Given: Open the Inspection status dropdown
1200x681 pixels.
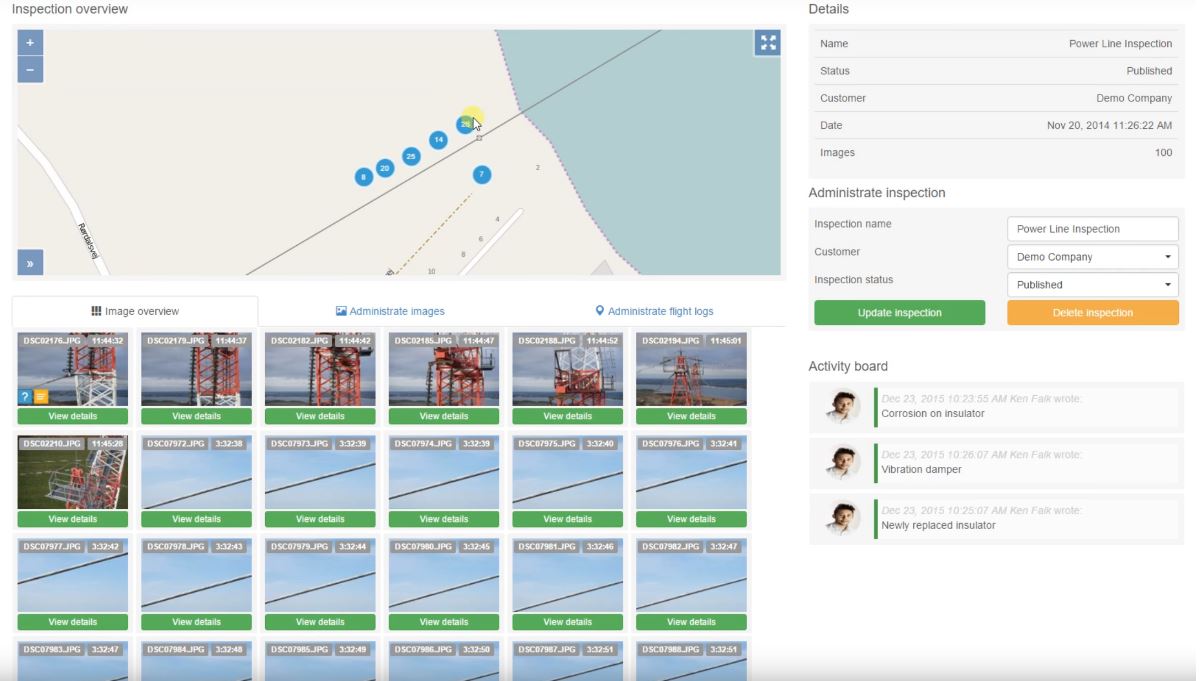Looking at the screenshot, I should tap(1092, 285).
